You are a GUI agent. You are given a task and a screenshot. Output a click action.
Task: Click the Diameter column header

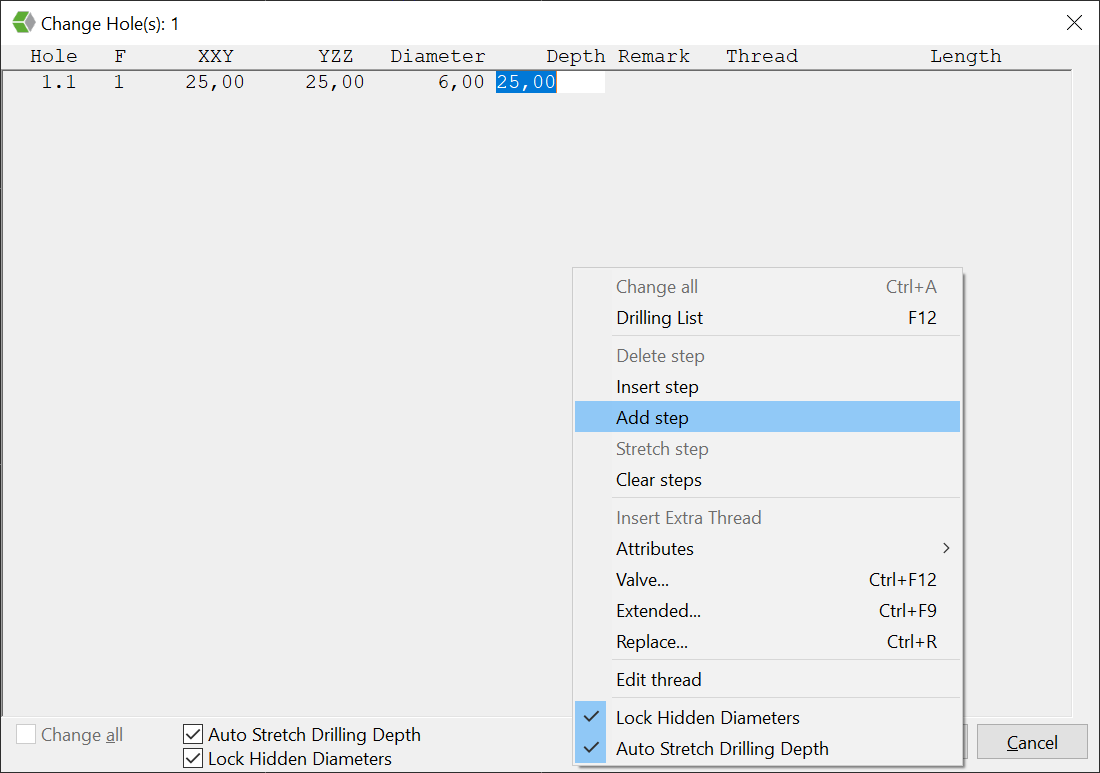pyautogui.click(x=438, y=56)
